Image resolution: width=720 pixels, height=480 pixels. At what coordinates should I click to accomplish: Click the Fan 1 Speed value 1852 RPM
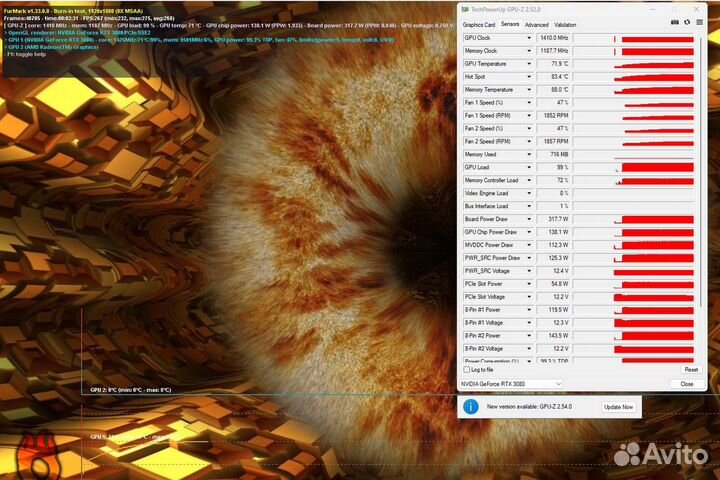pyautogui.click(x=553, y=116)
